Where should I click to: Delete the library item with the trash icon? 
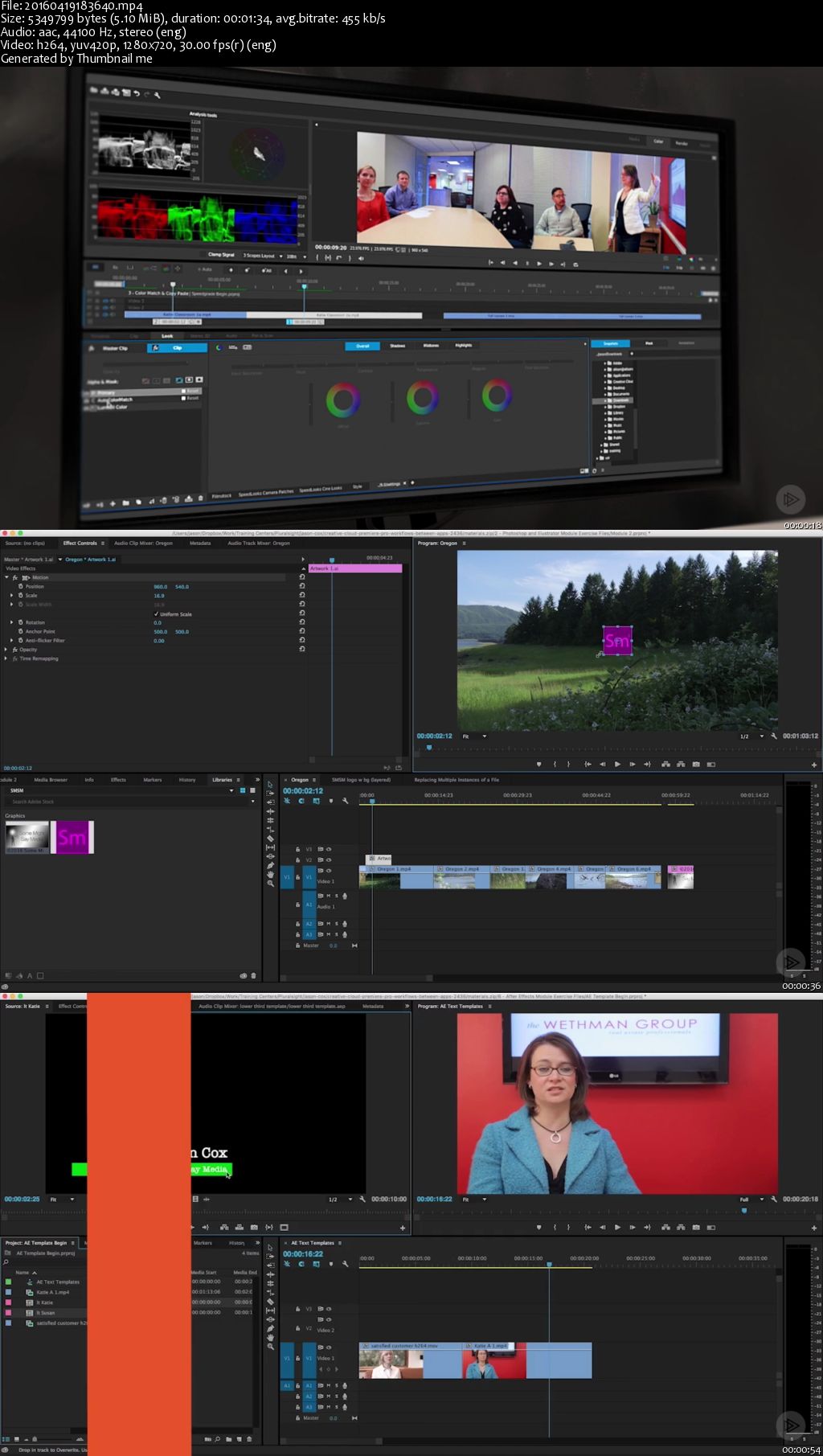pos(253,975)
